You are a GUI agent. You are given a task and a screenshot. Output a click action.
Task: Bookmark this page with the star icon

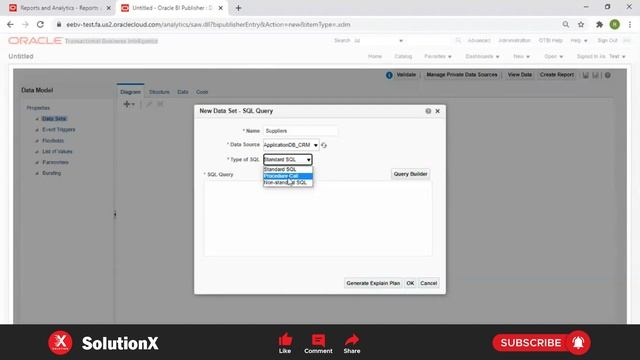[x=581, y=24]
